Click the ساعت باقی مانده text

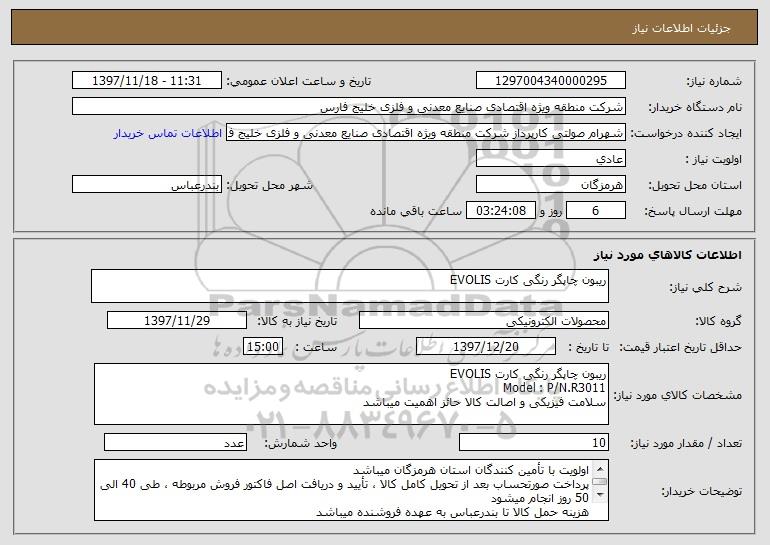[x=416, y=211]
